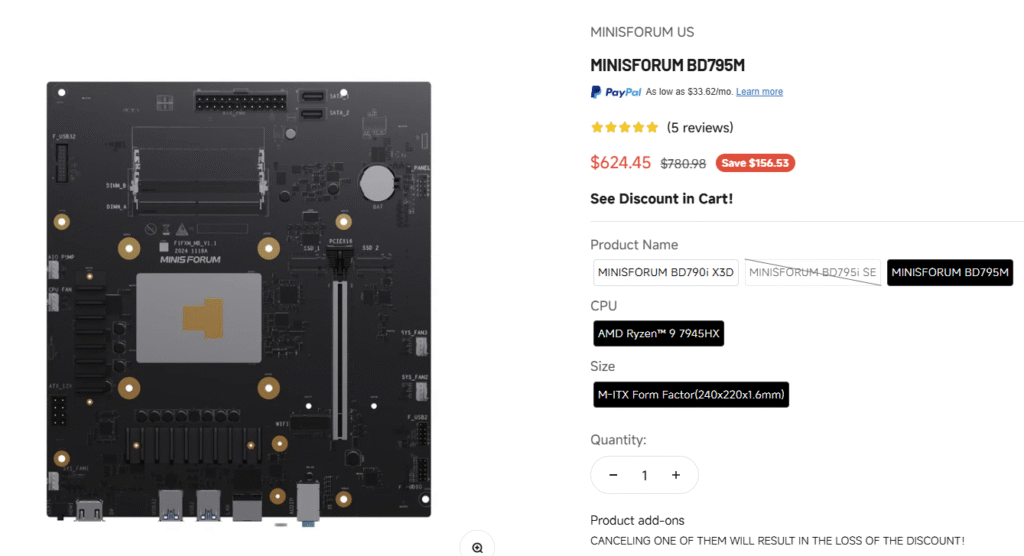The image size is (1024, 556).
Task: Click the MINISFORUM BD795M product title
Action: pyautogui.click(x=667, y=66)
